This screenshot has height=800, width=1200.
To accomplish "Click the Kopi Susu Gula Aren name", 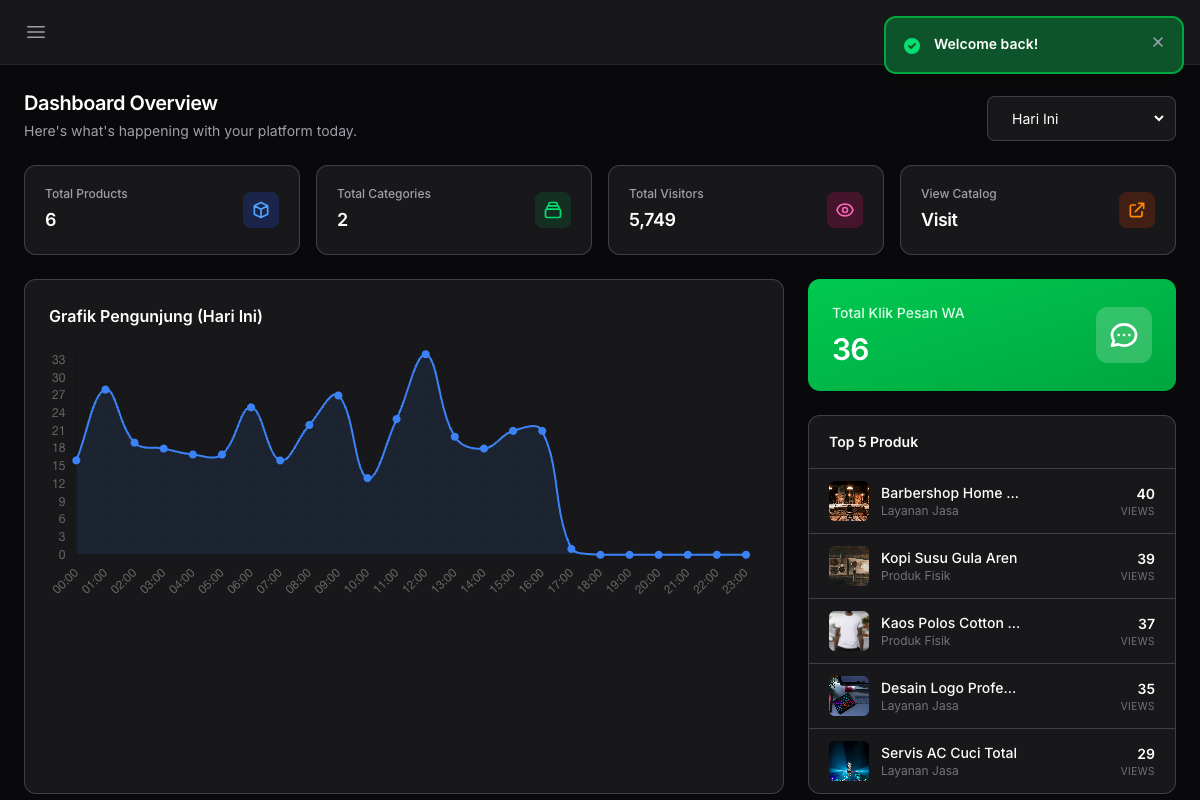I will tap(949, 558).
